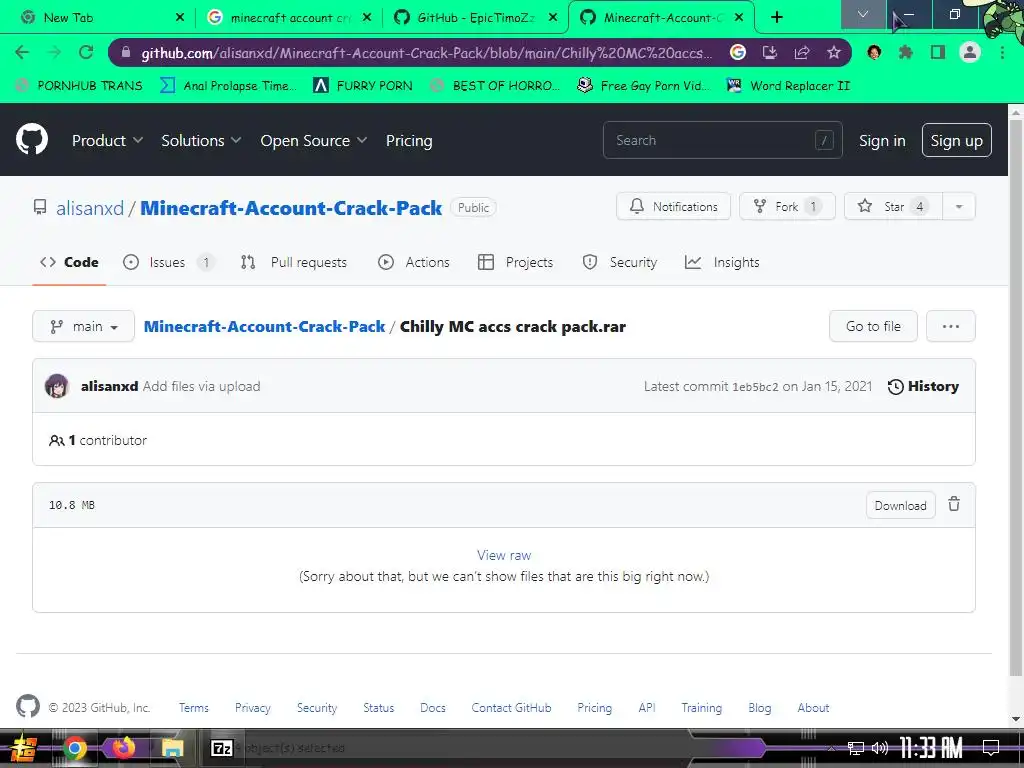Click the Sign in link
The height and width of the screenshot is (768, 1024).
pos(882,140)
